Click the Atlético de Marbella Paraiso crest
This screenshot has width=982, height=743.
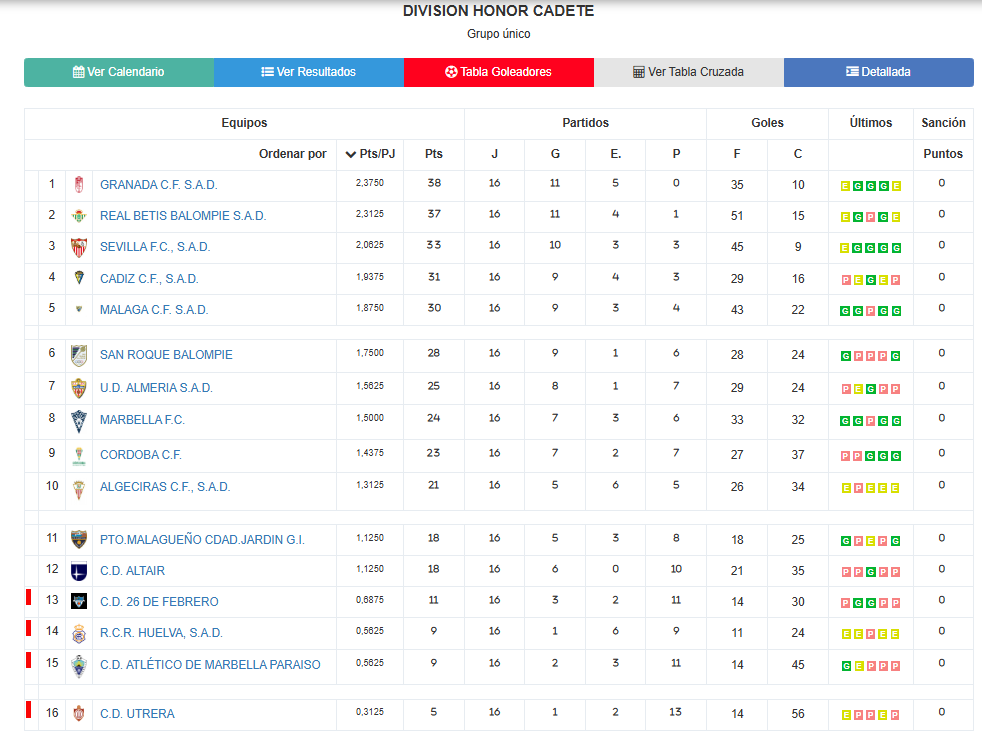(79, 666)
